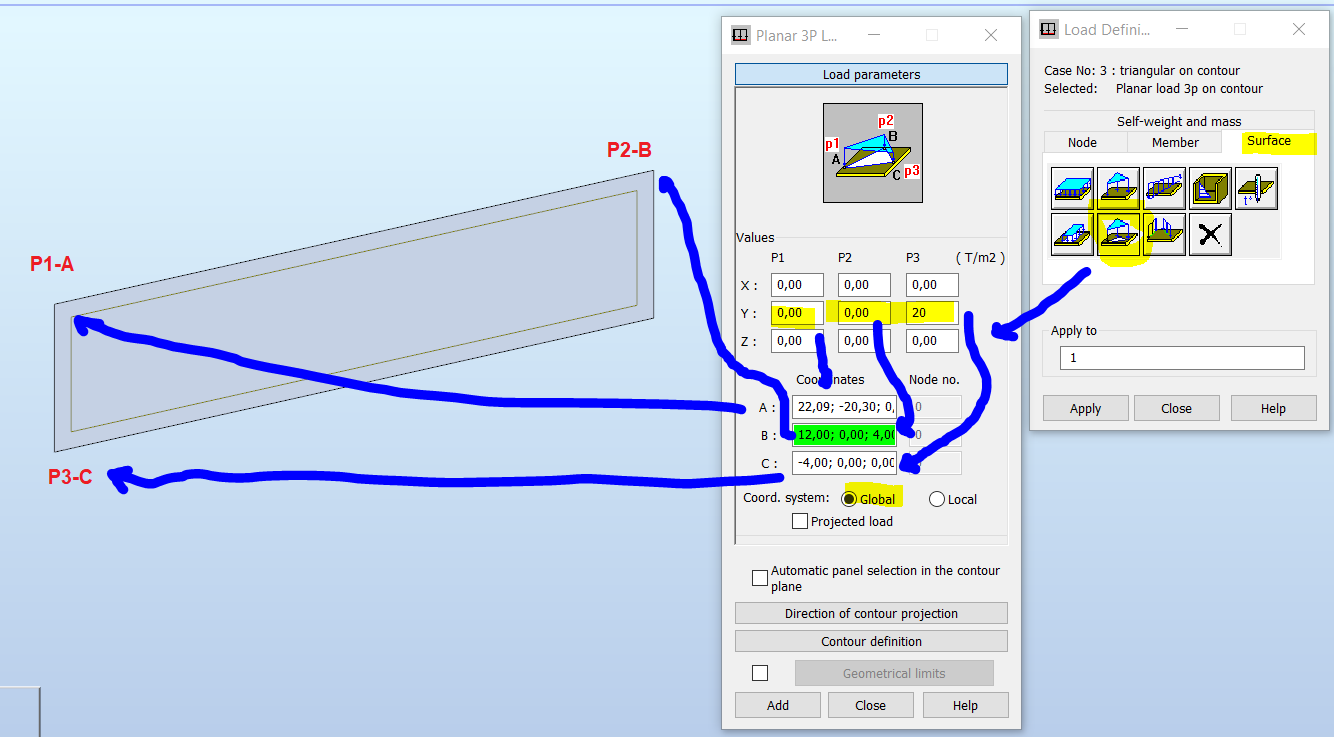Check automatic panel selection in contour plane
The height and width of the screenshot is (737, 1334).
click(x=760, y=577)
